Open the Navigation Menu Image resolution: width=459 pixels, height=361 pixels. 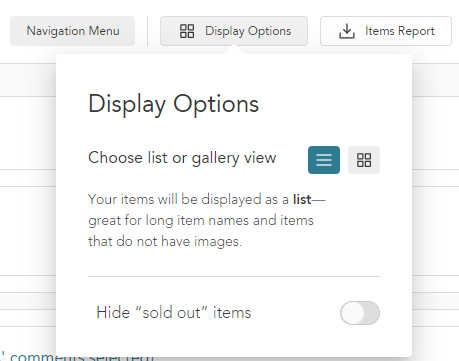click(73, 31)
